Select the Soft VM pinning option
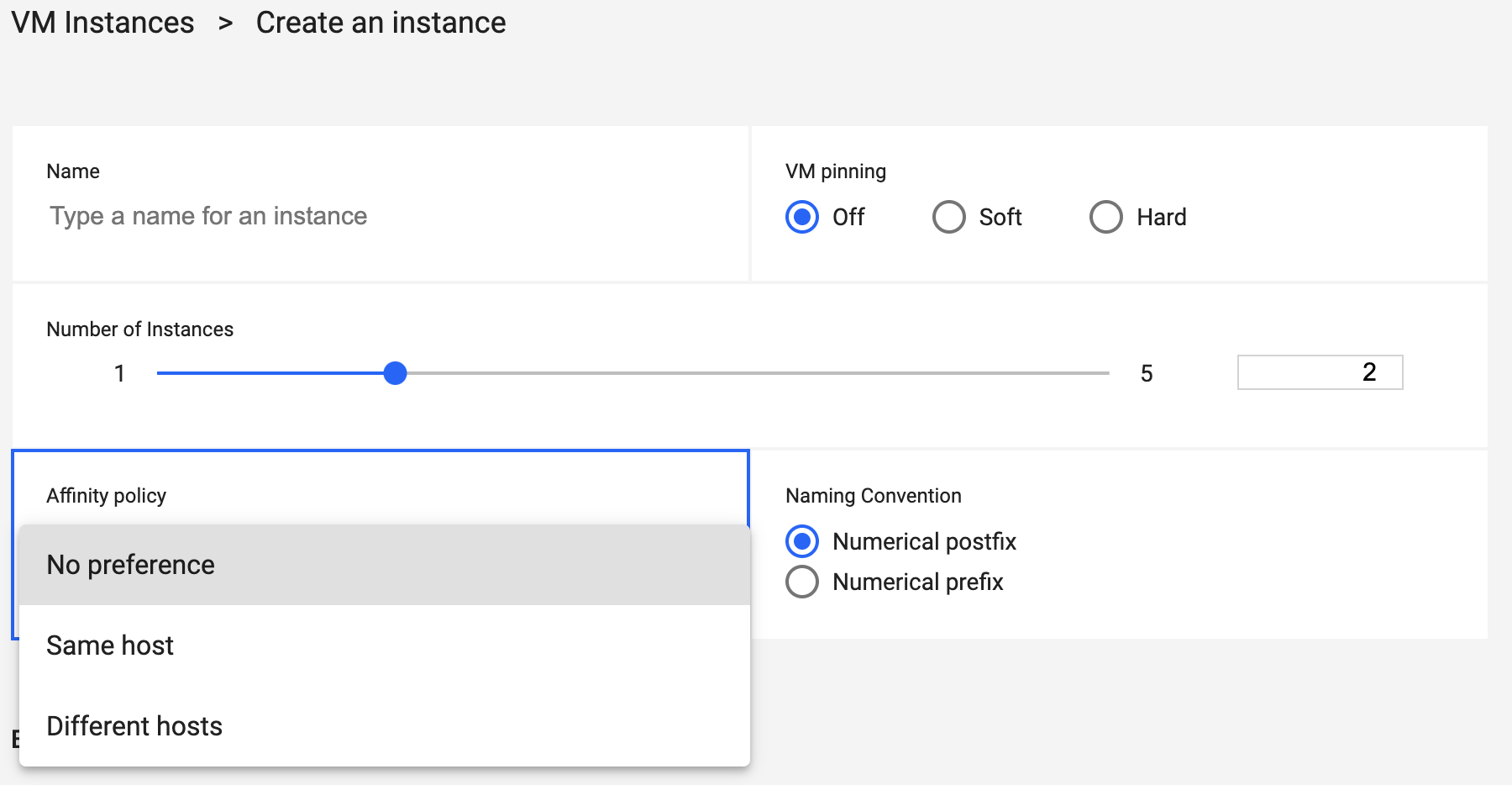 point(948,217)
